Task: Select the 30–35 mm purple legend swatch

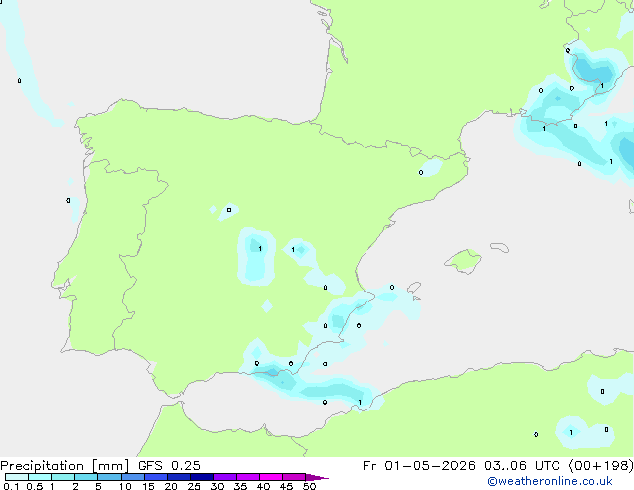Action: pyautogui.click(x=225, y=477)
